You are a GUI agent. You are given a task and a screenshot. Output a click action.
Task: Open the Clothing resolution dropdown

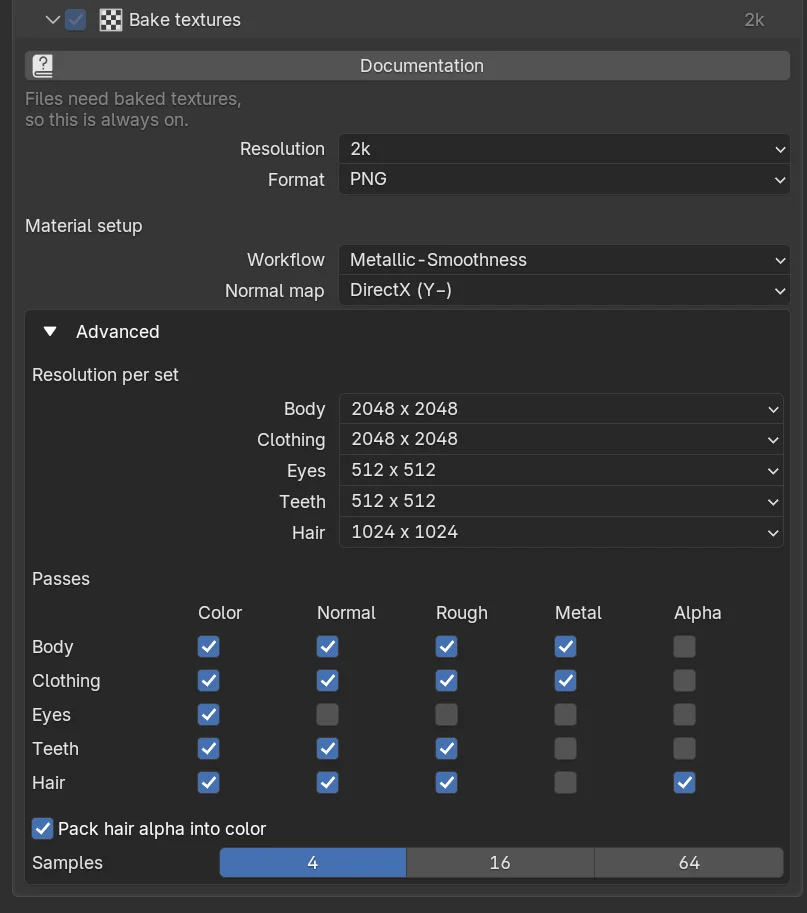[x=561, y=439]
